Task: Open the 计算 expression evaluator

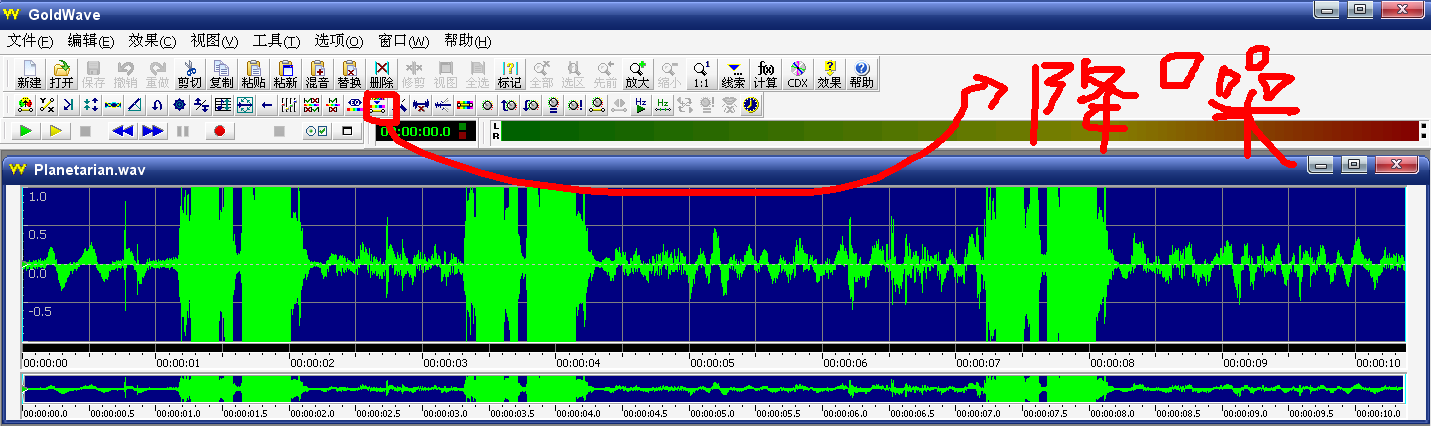Action: (766, 74)
